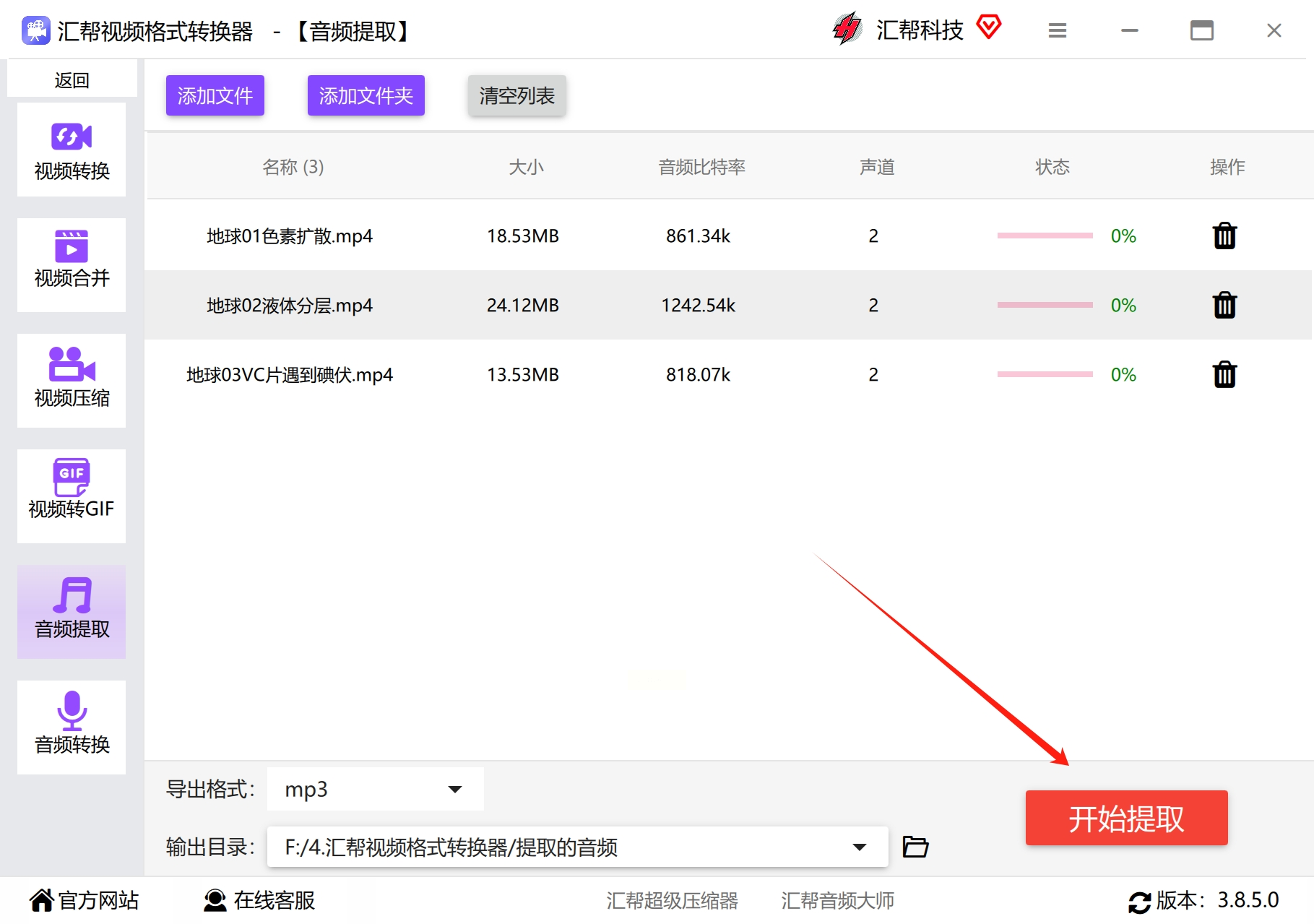The image size is (1314, 924).
Task: Click the progress bar of 地球01色素扩散.mp4
Action: (1045, 236)
